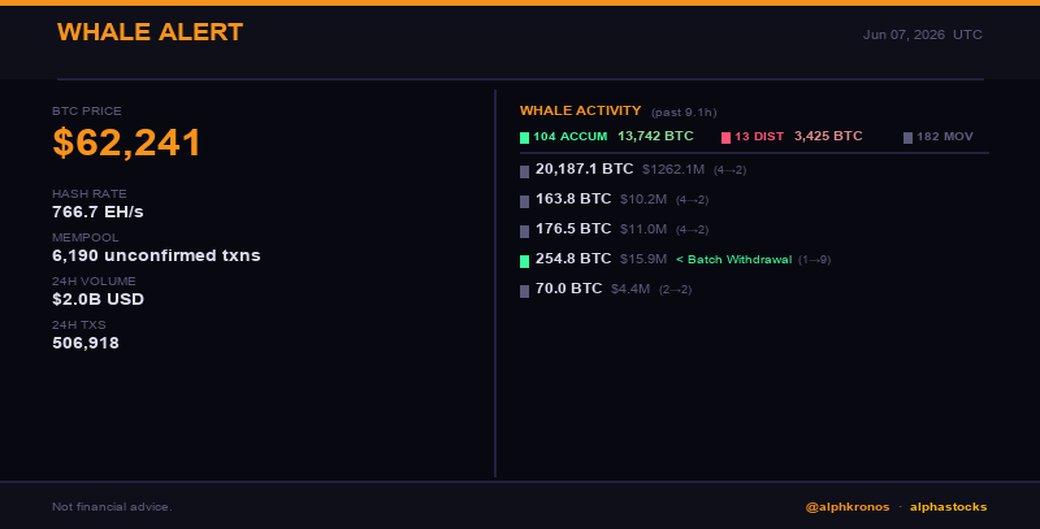Click the Batch Withdrawal tag
This screenshot has width=1040, height=529.
click(x=734, y=260)
